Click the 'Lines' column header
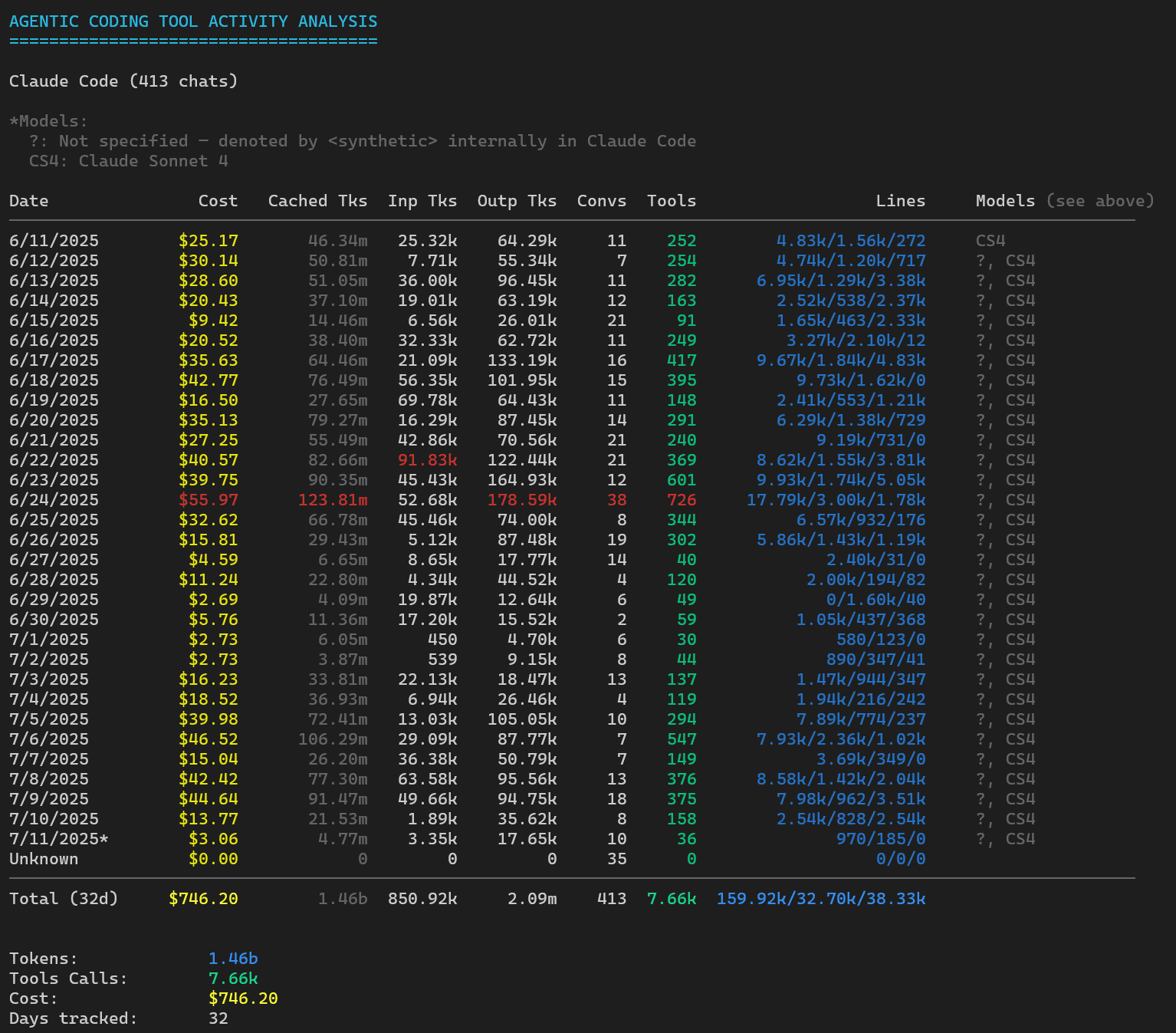1176x1033 pixels. click(x=901, y=201)
